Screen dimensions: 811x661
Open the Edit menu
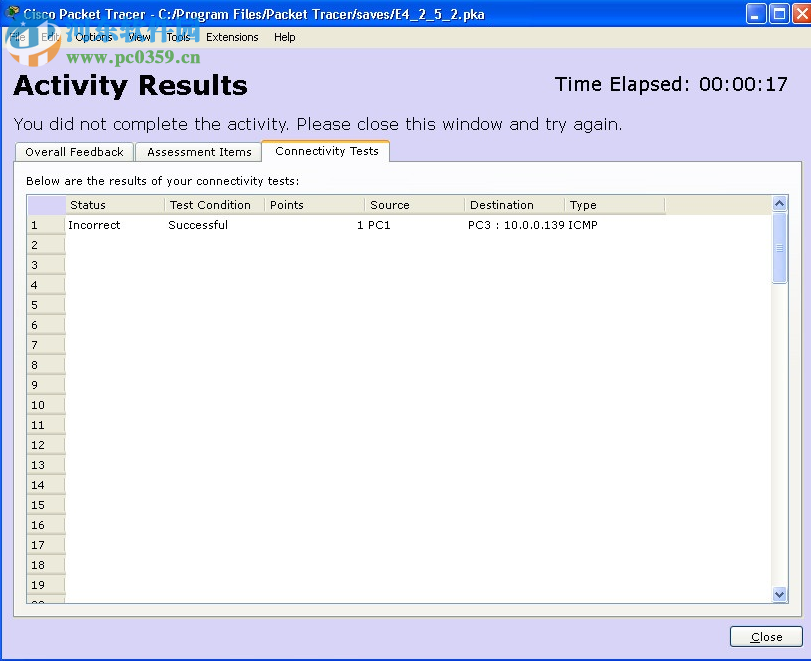click(x=49, y=37)
